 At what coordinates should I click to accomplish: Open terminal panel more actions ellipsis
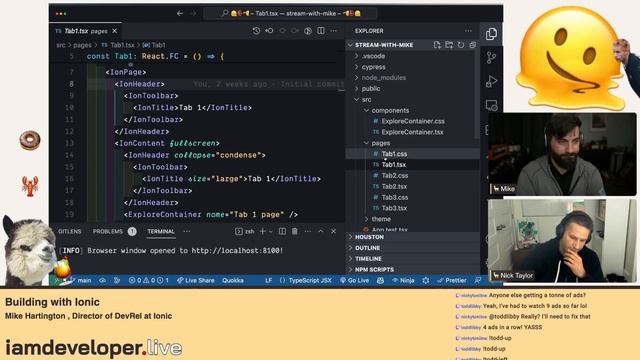[308, 231]
